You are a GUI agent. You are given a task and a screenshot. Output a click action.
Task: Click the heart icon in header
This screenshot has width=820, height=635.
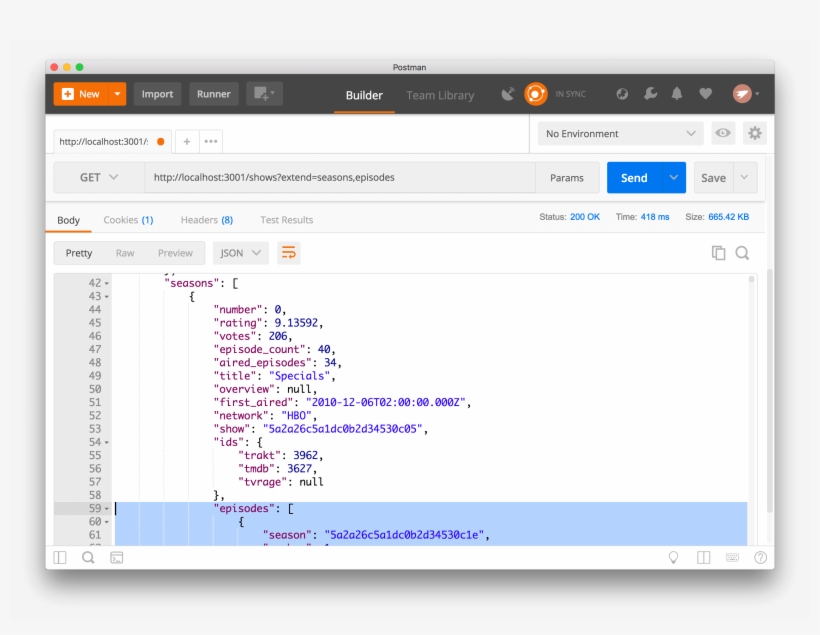point(705,94)
